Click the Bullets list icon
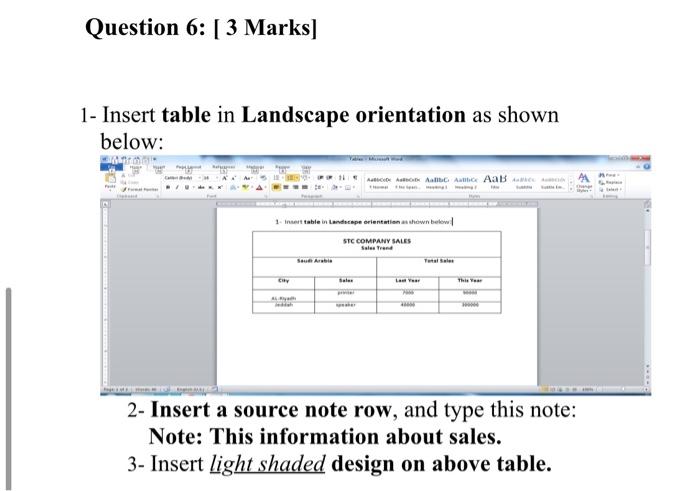Screen dimensions: 700x491 click(x=276, y=178)
